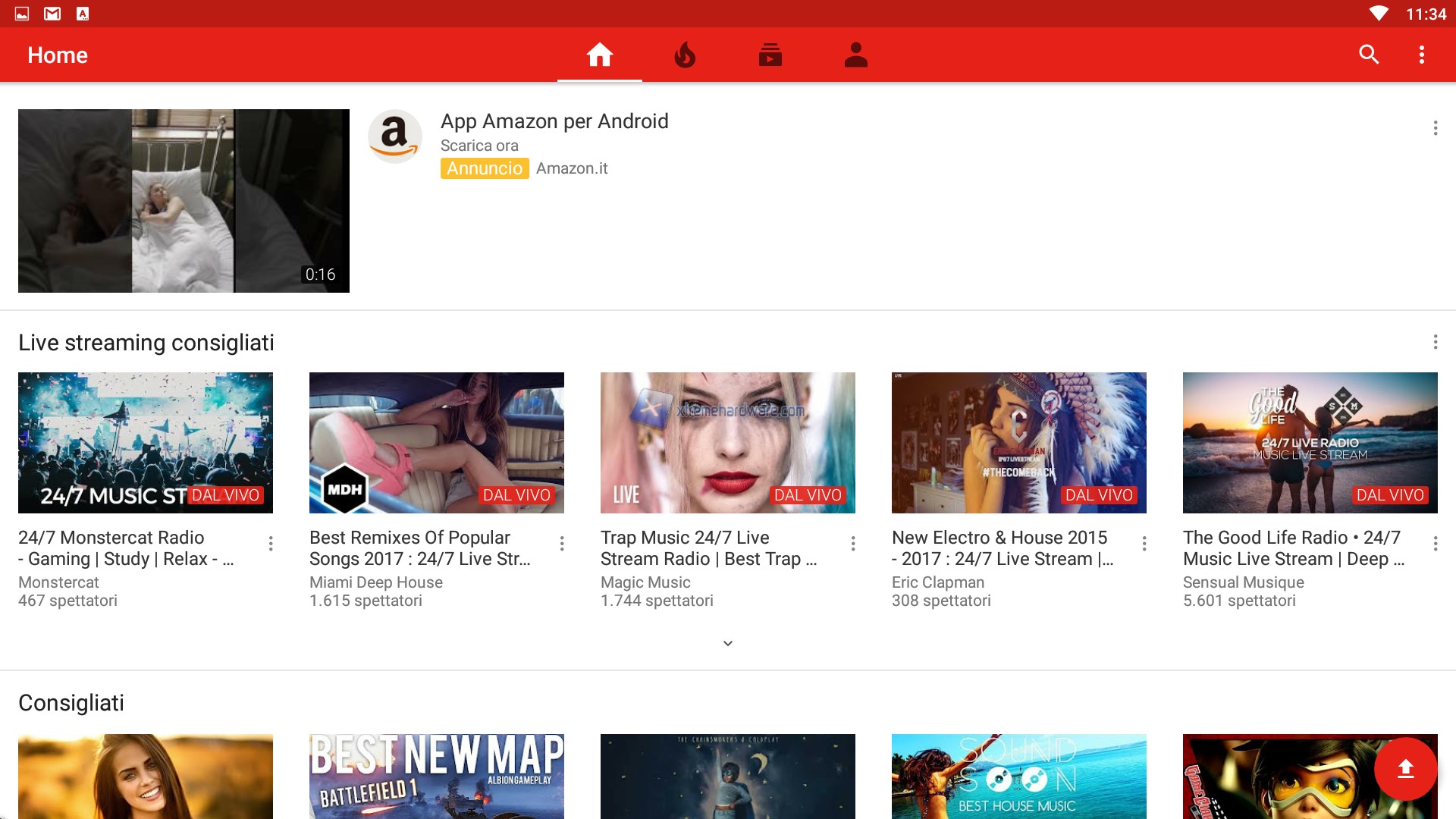1456x819 pixels.
Task: Click the Amazon logo avatar
Action: point(394,136)
